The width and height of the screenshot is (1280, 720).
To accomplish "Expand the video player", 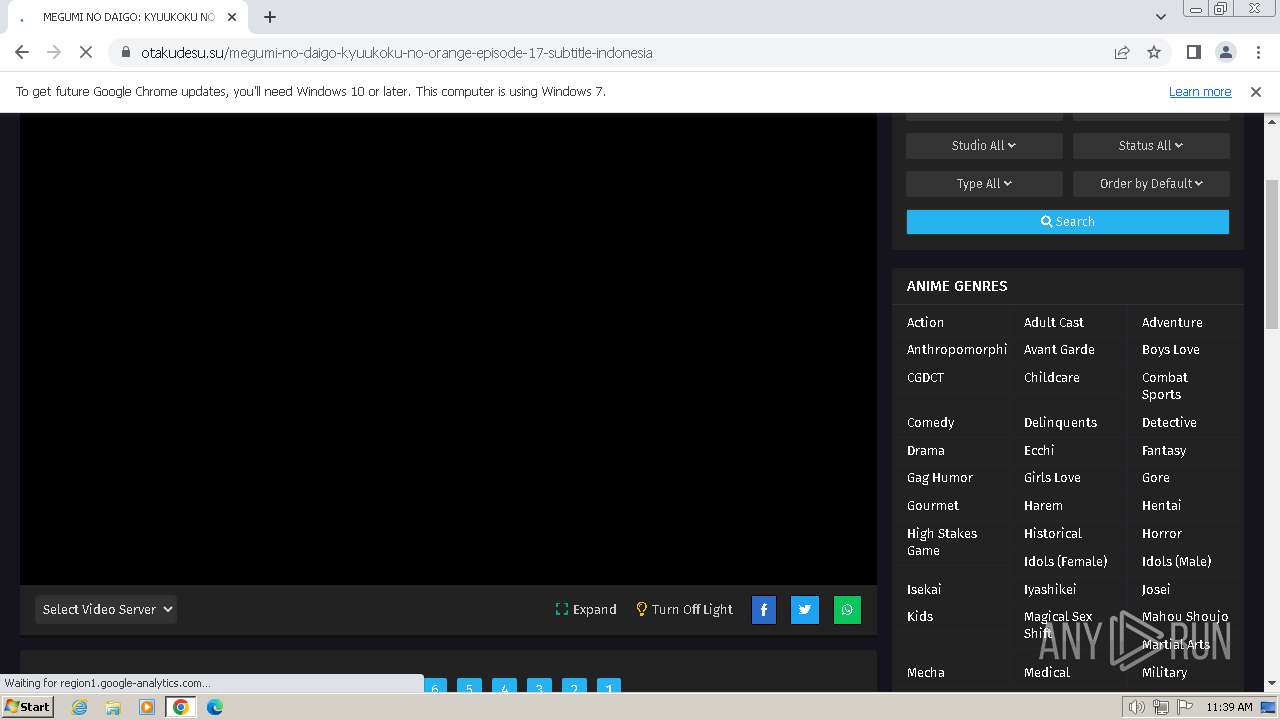I will pos(586,609).
